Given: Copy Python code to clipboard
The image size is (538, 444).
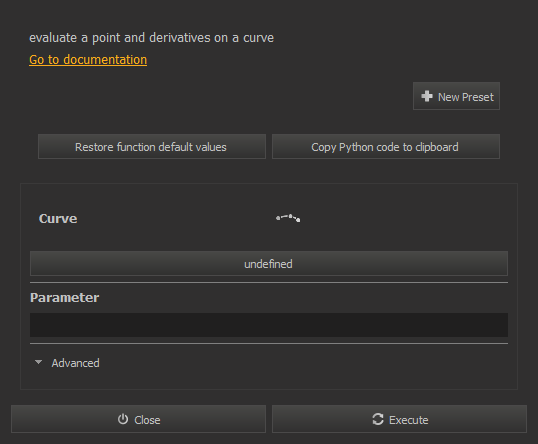Looking at the screenshot, I should coord(386,147).
